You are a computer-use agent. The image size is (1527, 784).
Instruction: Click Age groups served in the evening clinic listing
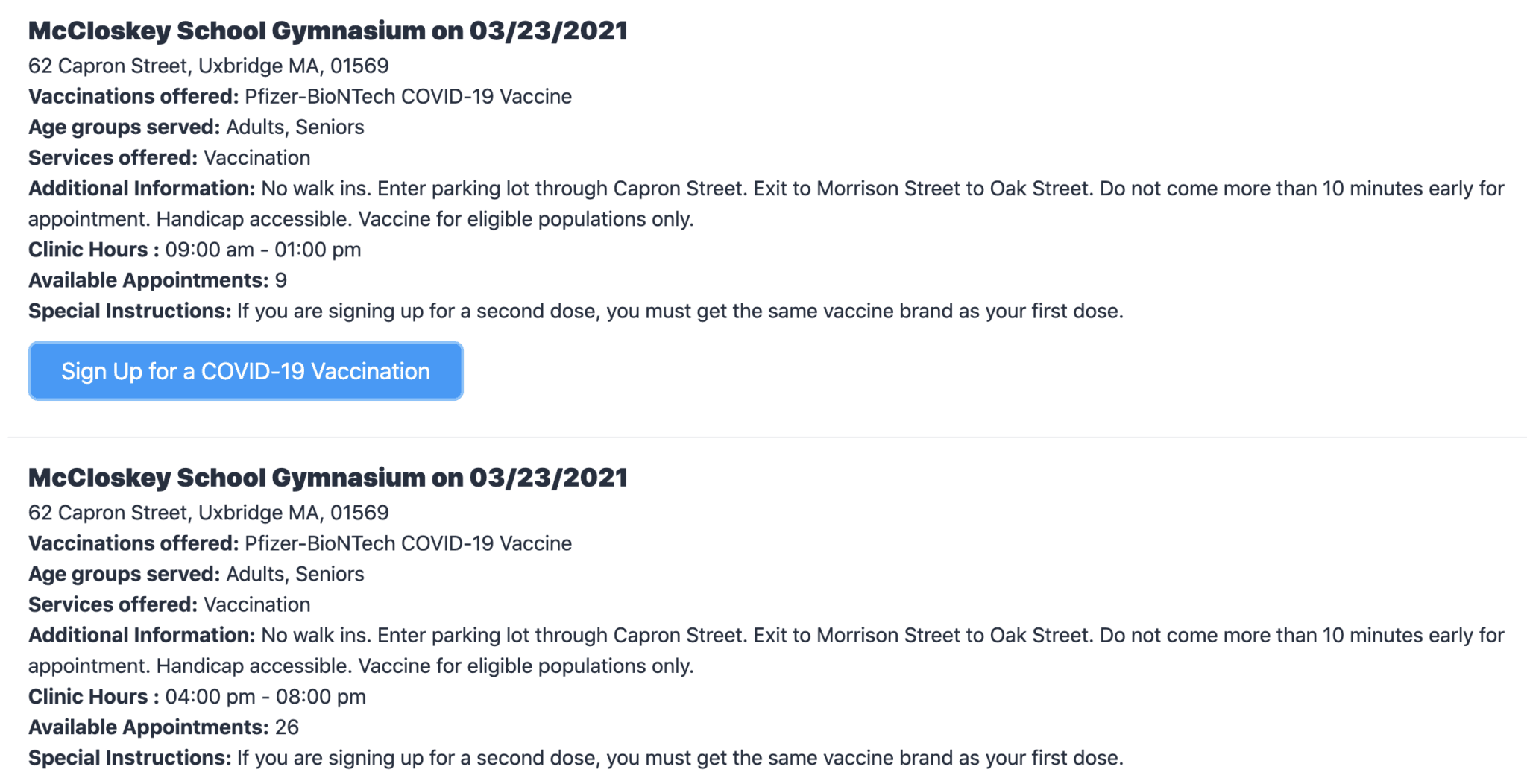coord(196,574)
